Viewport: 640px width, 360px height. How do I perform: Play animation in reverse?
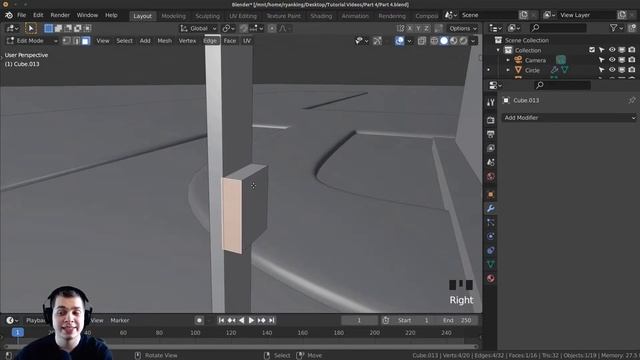click(x=241, y=320)
